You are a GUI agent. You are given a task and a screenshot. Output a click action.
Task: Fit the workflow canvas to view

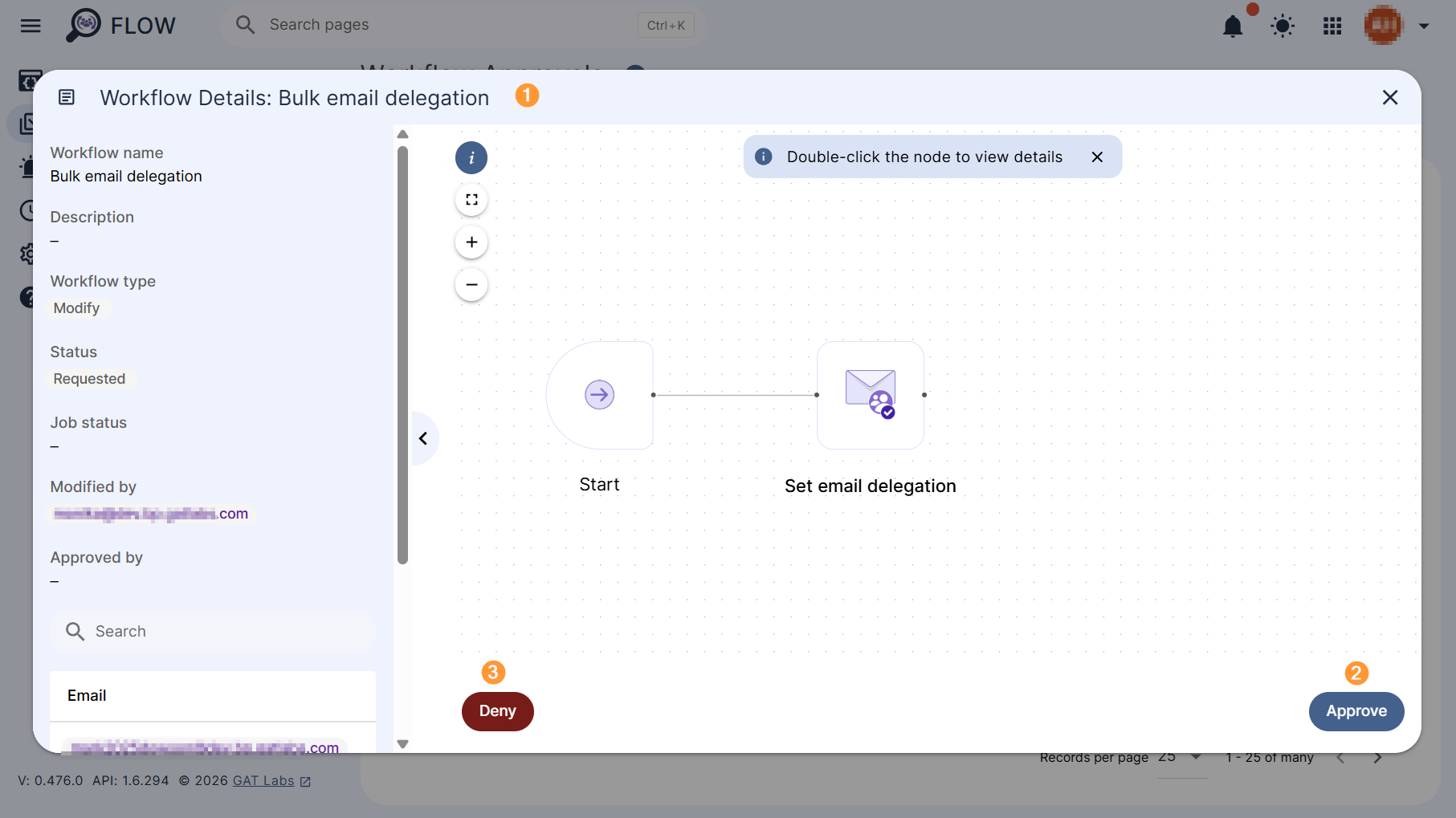pyautogui.click(x=471, y=200)
